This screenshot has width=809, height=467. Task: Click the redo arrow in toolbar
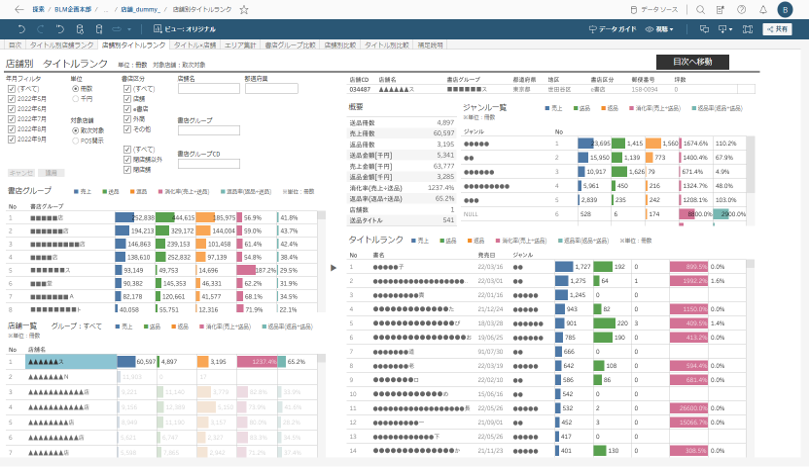[x=42, y=30]
